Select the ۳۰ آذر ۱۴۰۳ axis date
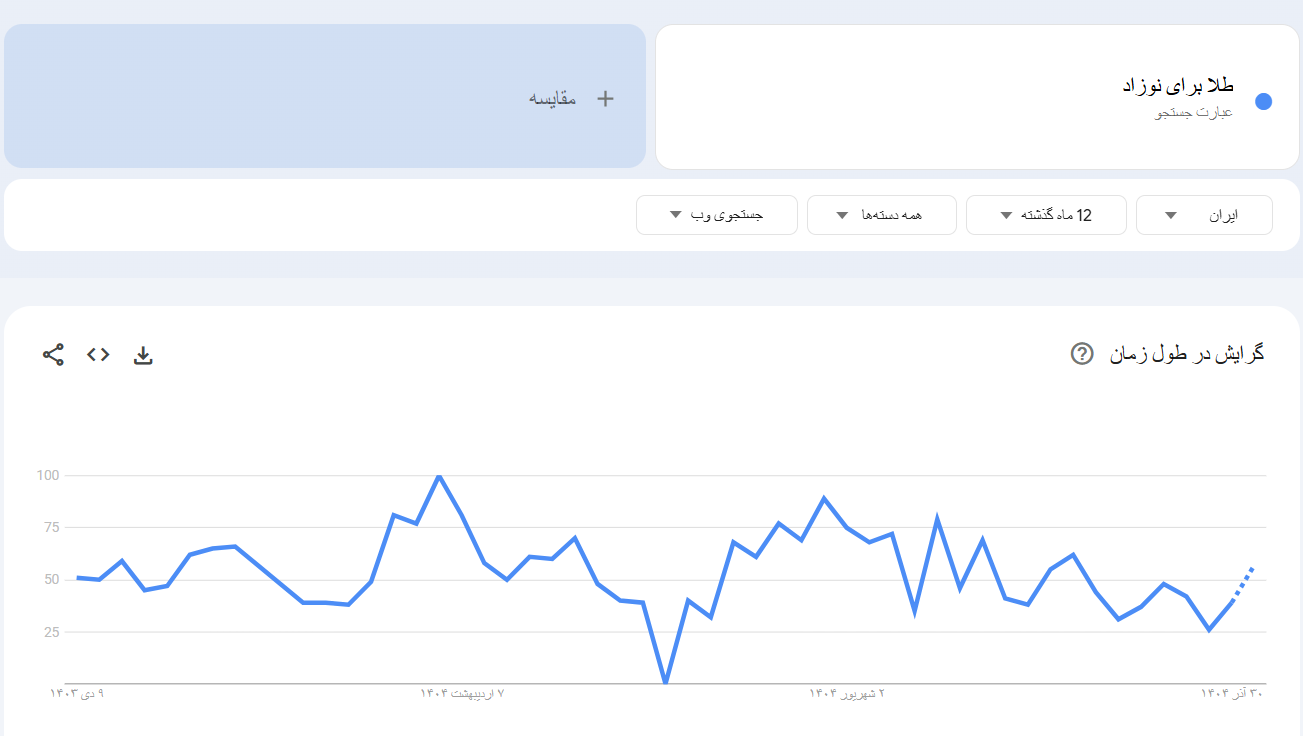1303x736 pixels. point(1232,692)
